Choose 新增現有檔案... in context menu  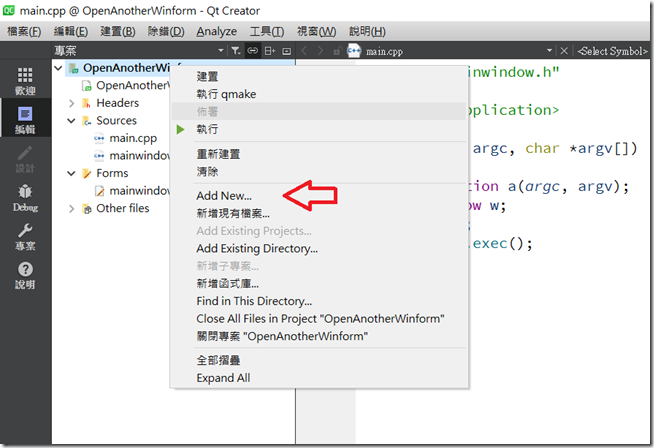click(319, 213)
